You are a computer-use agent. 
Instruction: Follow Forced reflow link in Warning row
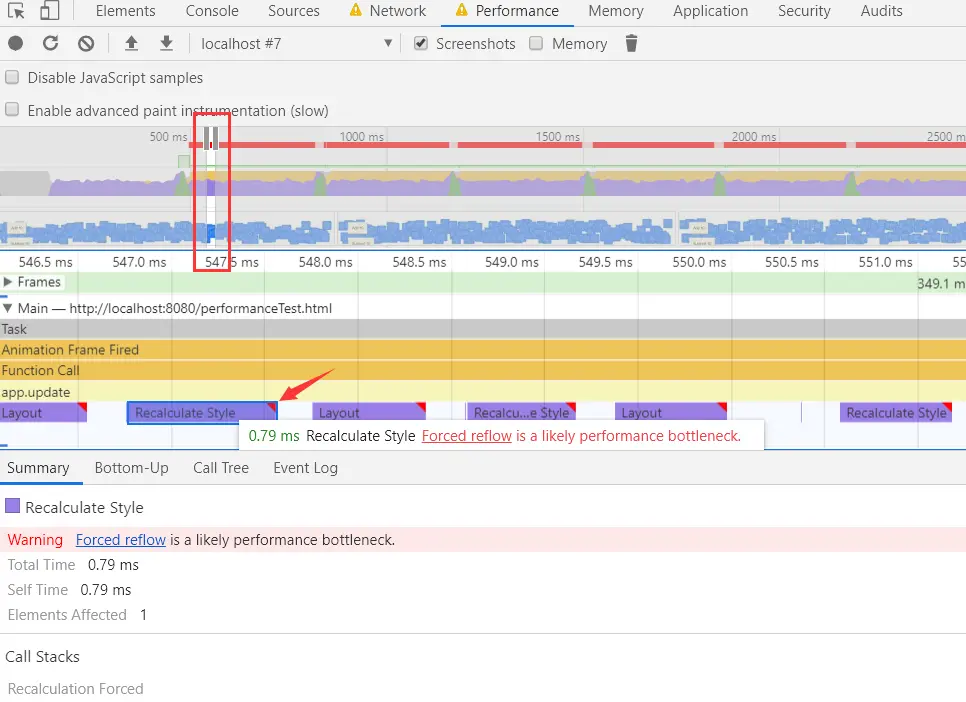pos(121,540)
